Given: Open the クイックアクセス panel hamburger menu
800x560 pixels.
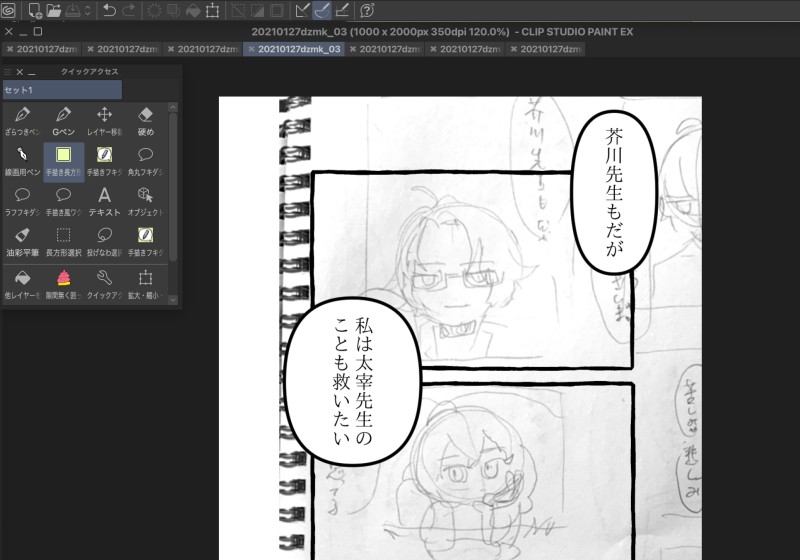Looking at the screenshot, I should 8,72.
